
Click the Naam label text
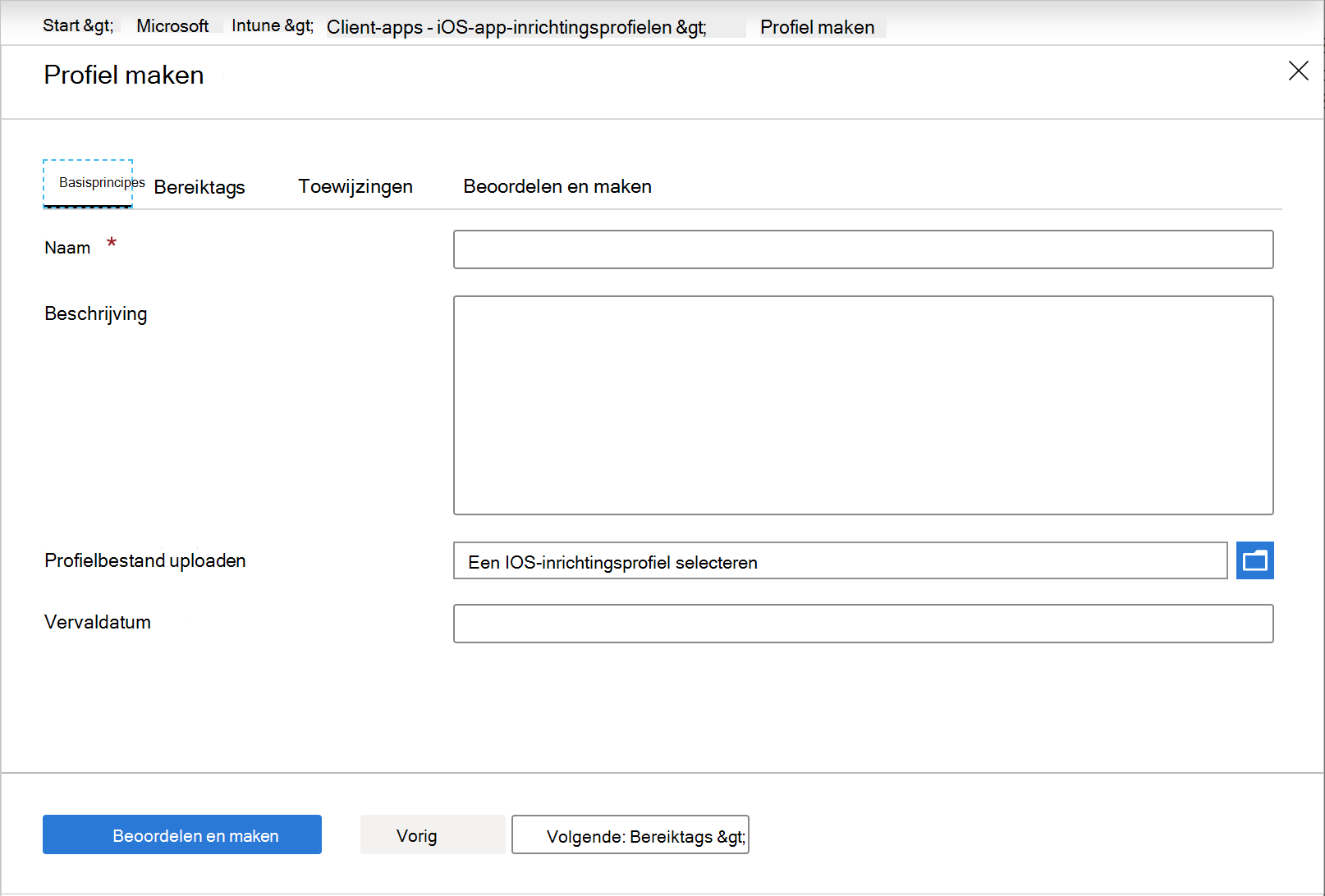(67, 248)
